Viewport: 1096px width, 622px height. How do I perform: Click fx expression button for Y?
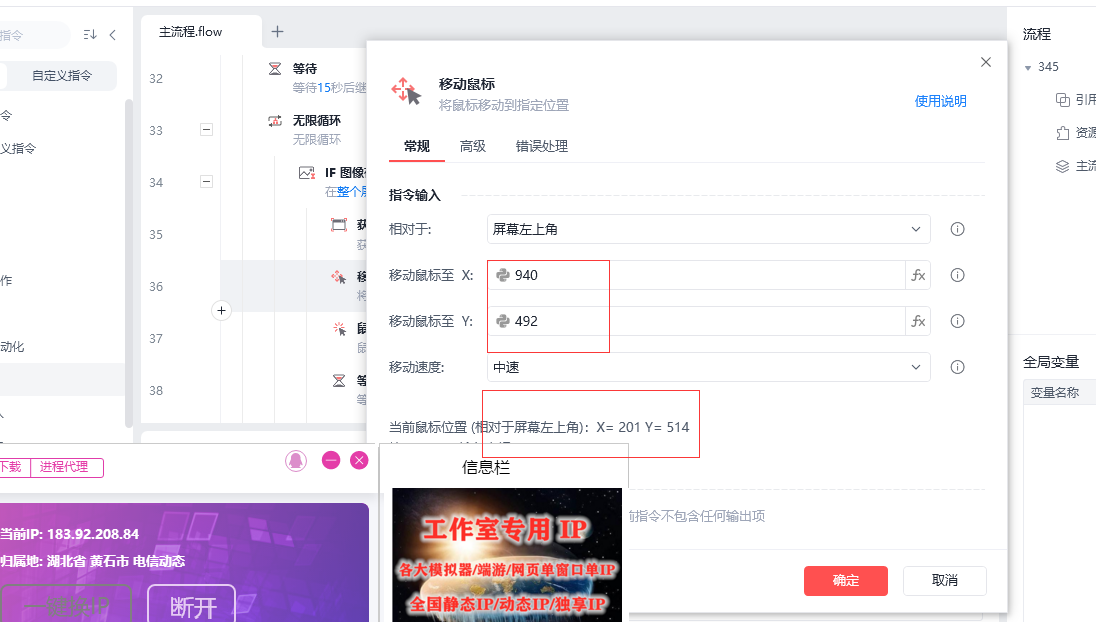click(x=918, y=321)
